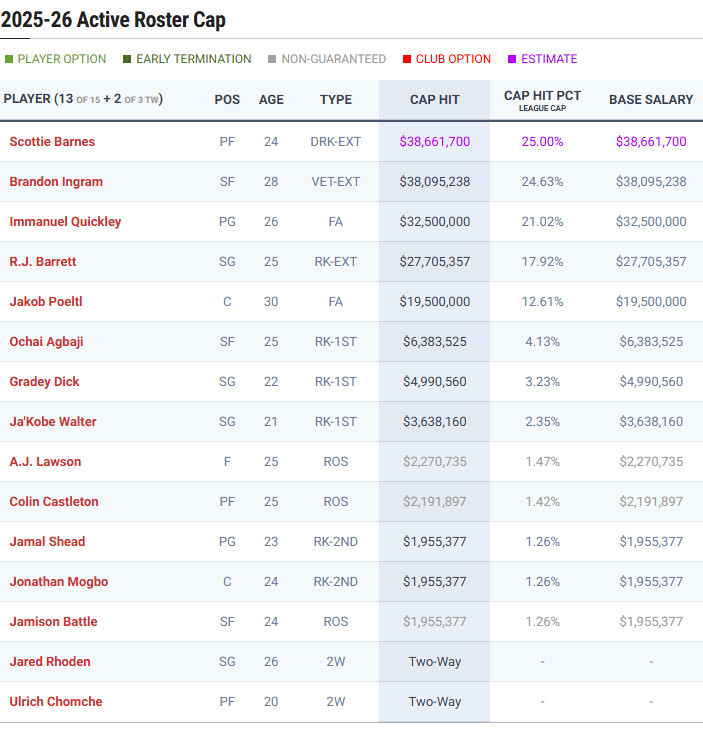Select Ja'Kobe Walter cap hit $3,638,160
The image size is (703, 735).
pos(434,421)
